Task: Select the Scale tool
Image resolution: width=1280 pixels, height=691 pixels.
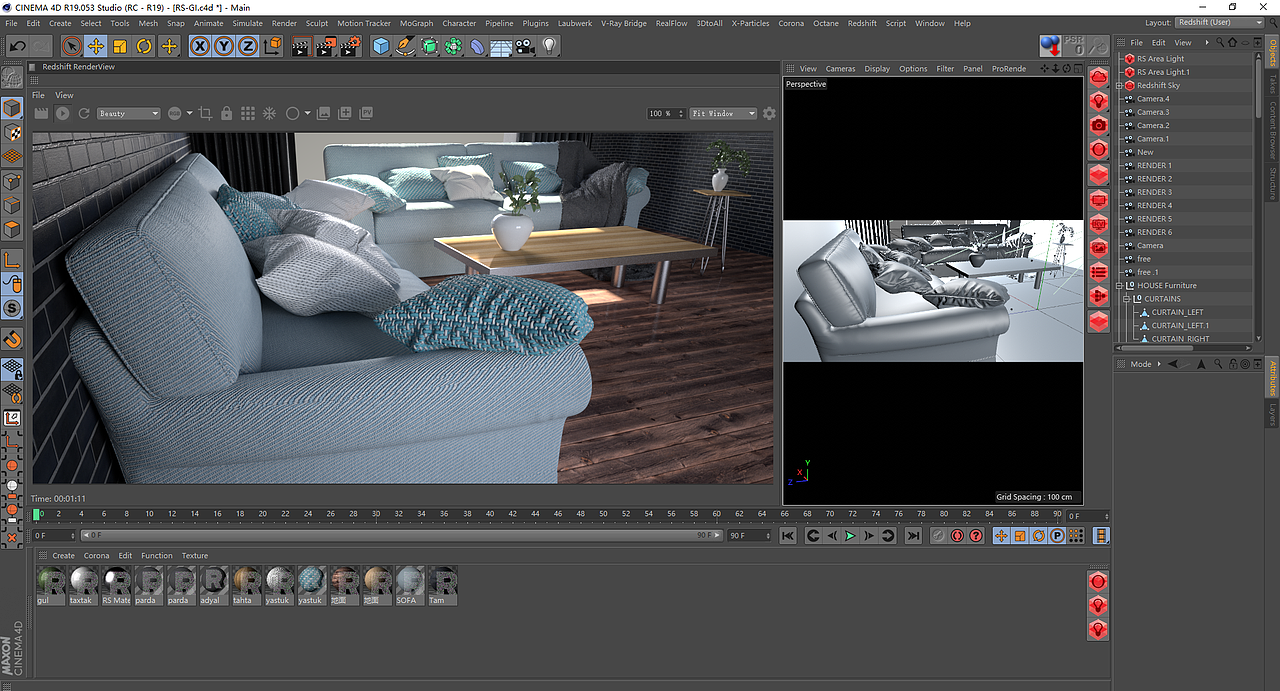Action: 120,46
